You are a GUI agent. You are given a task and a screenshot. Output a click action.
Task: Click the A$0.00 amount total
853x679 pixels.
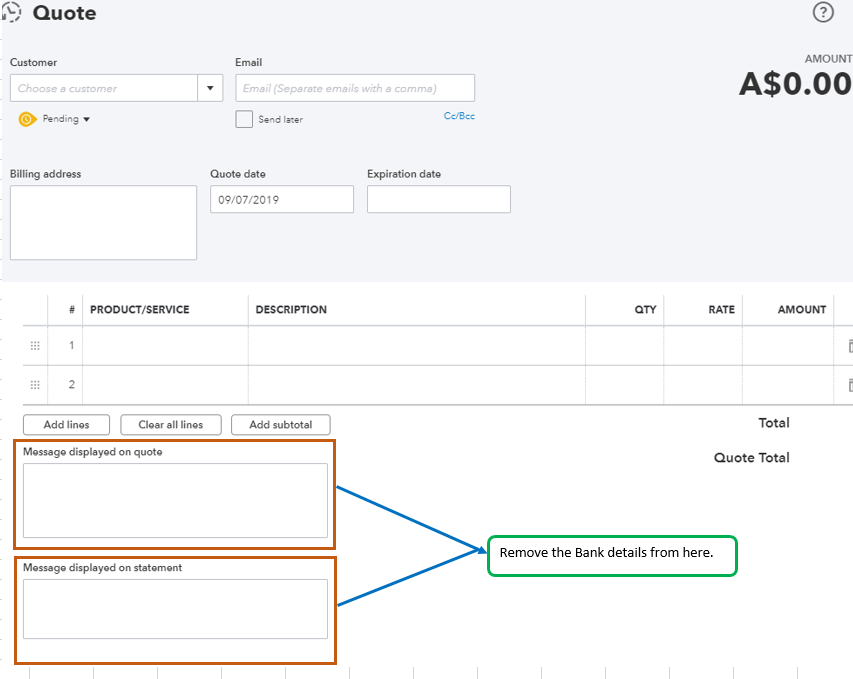pyautogui.click(x=795, y=84)
